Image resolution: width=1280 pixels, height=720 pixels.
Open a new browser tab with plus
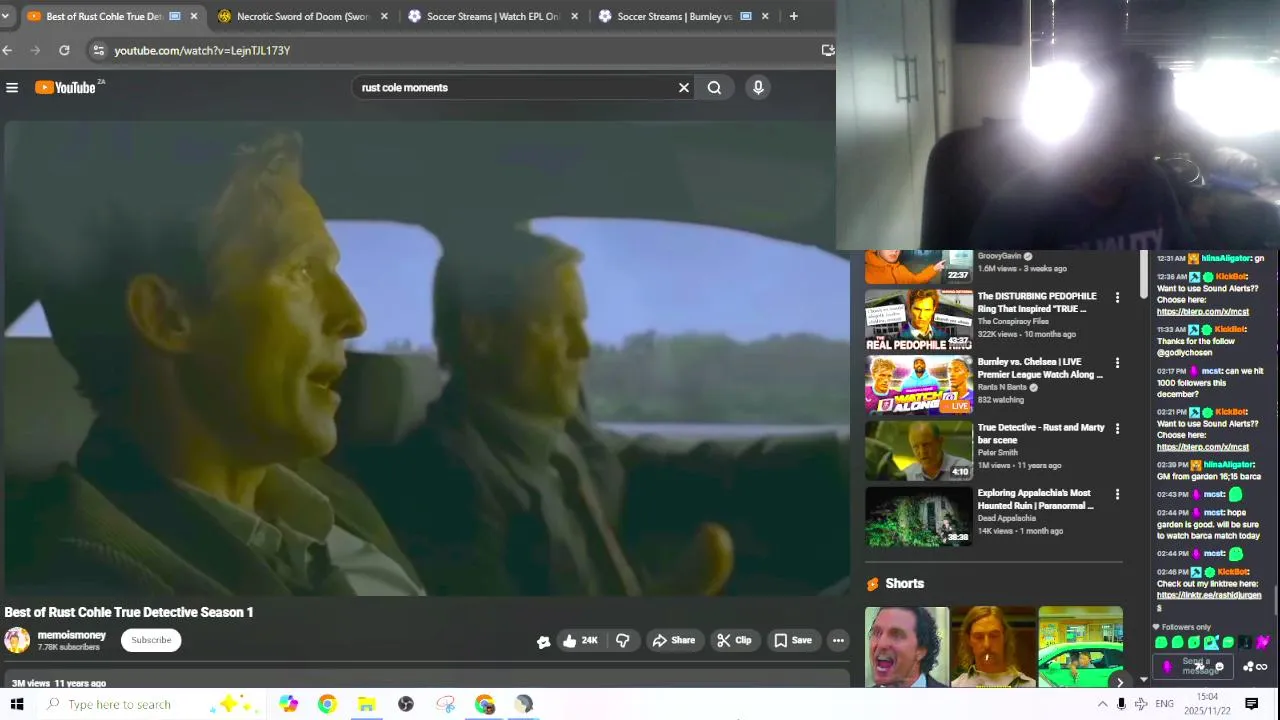[793, 16]
